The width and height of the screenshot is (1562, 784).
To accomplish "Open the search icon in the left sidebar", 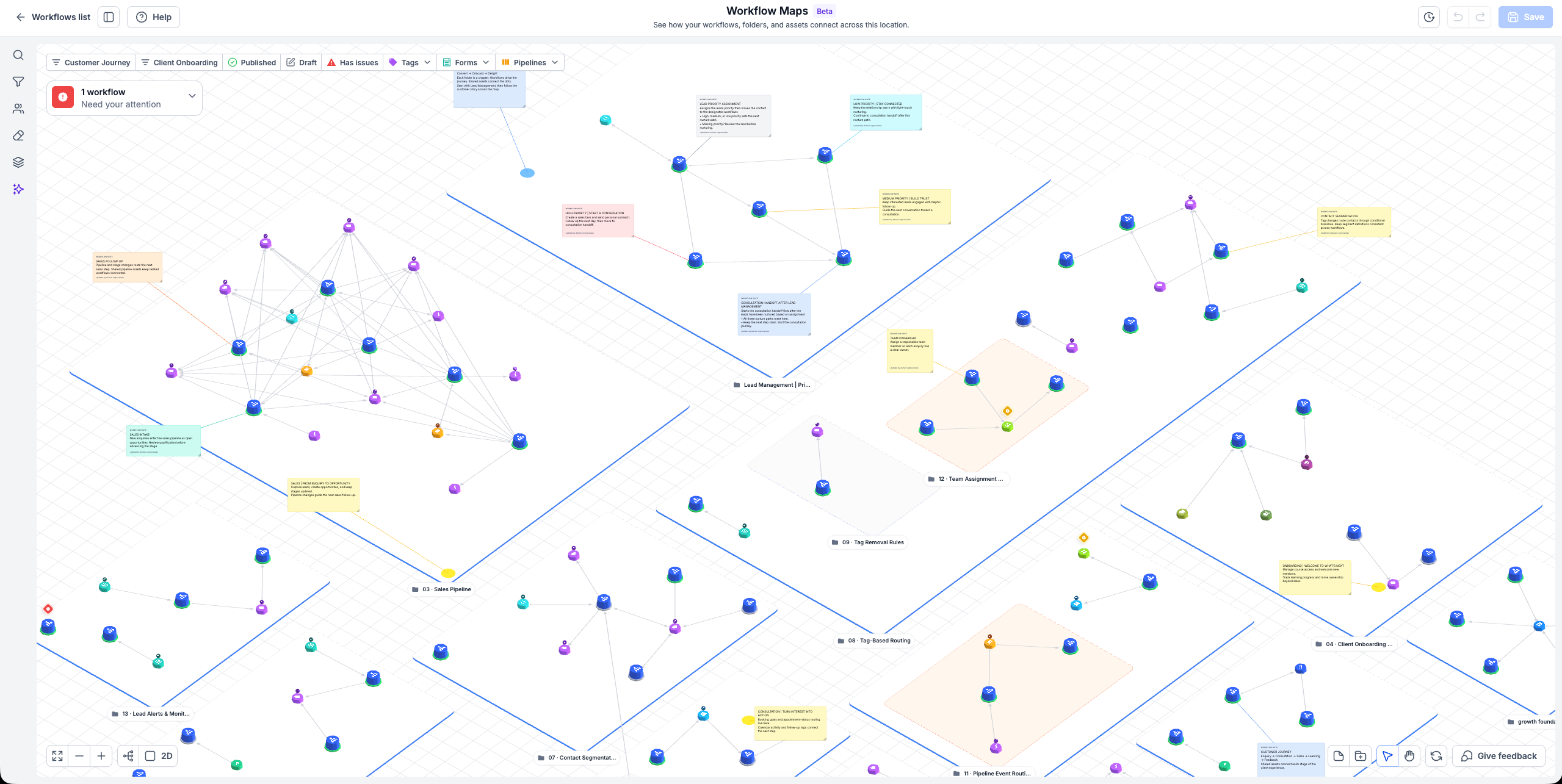I will pos(18,55).
